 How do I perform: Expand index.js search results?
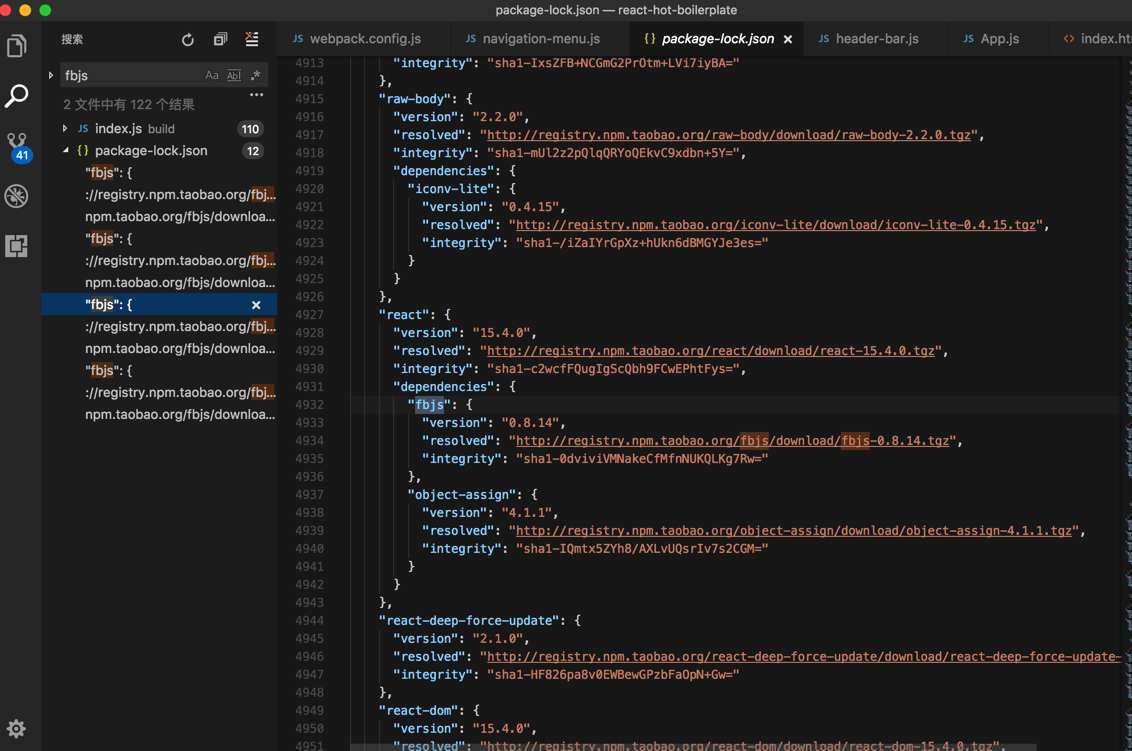(65, 129)
